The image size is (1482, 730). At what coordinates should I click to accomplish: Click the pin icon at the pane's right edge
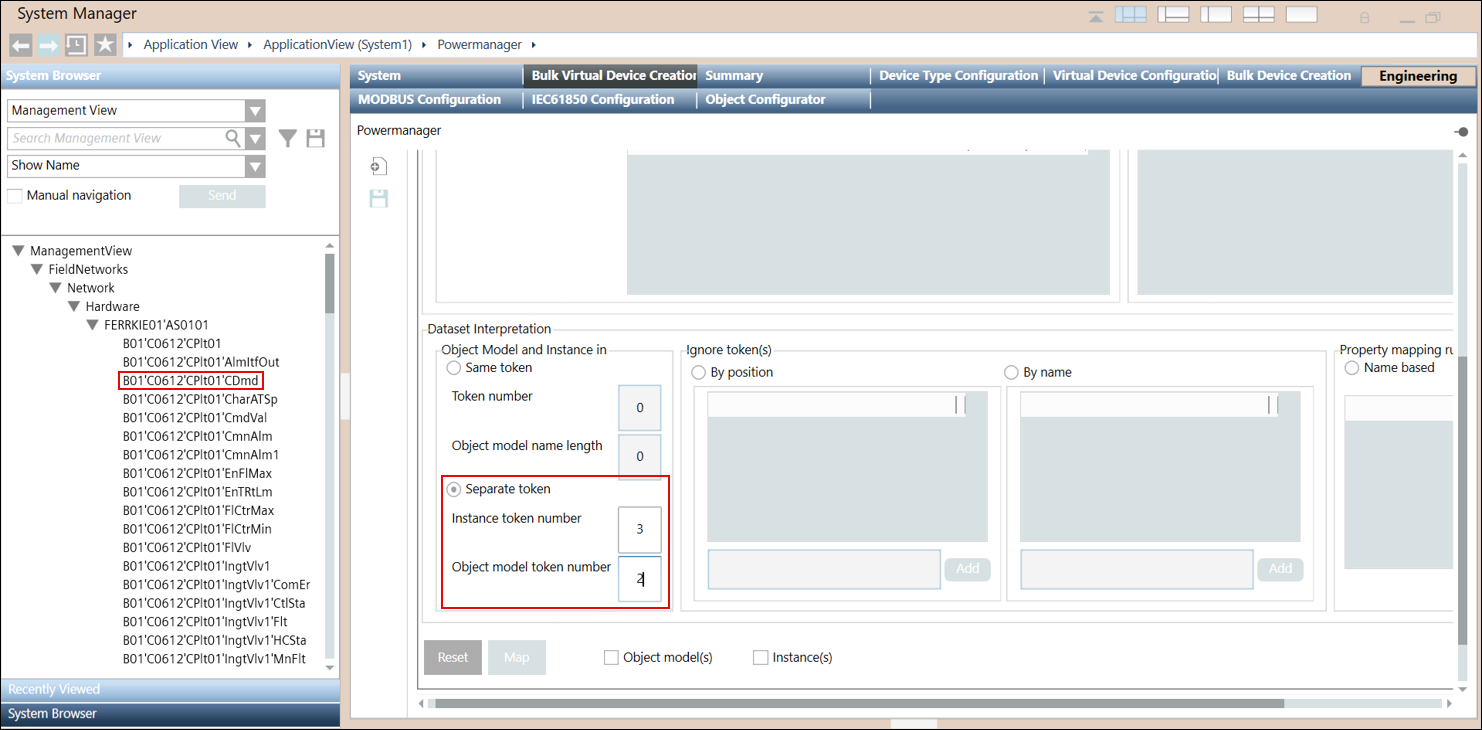[1461, 132]
